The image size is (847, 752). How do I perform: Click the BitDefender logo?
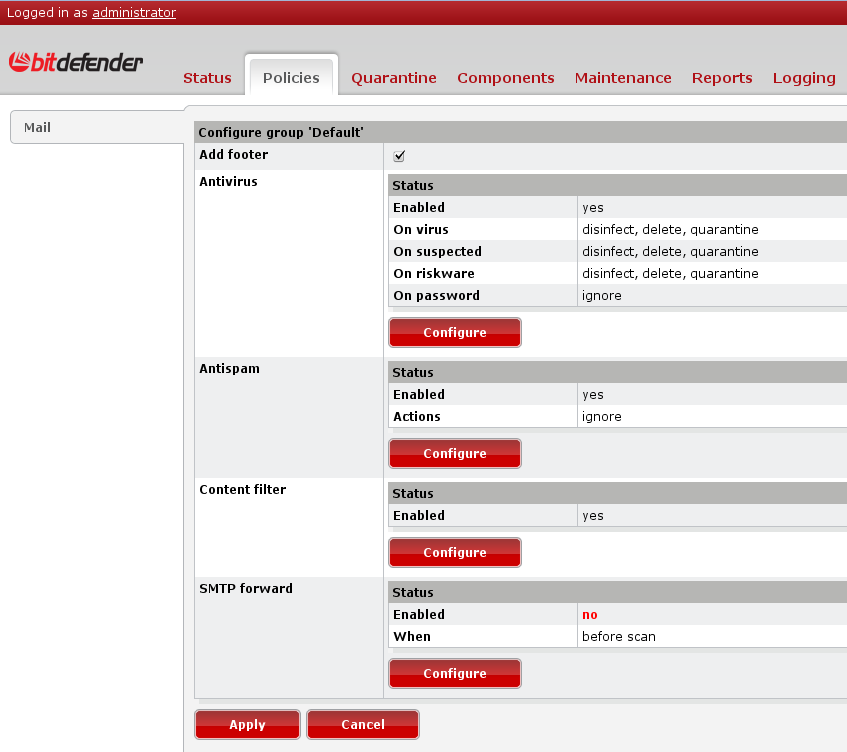pyautogui.click(x=76, y=63)
